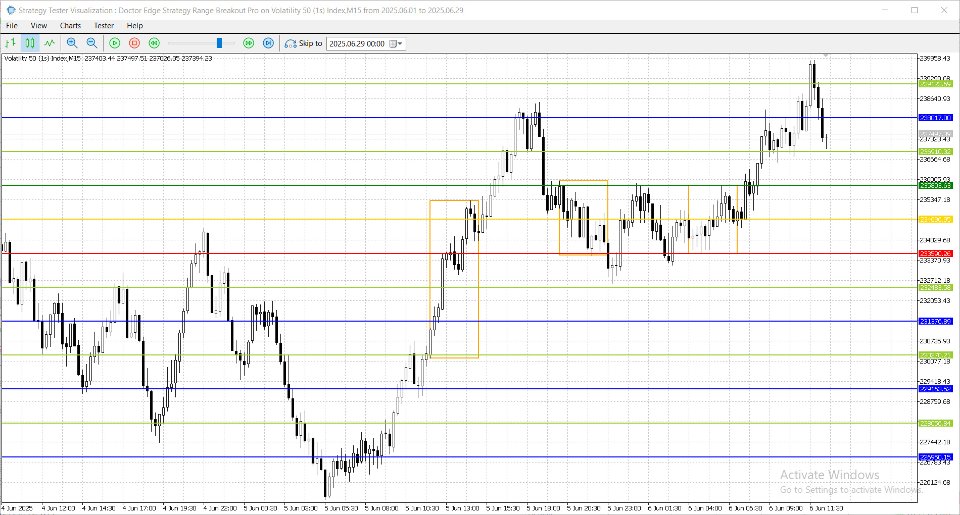Open the Tester menu
This screenshot has height=515, width=960.
click(104, 26)
